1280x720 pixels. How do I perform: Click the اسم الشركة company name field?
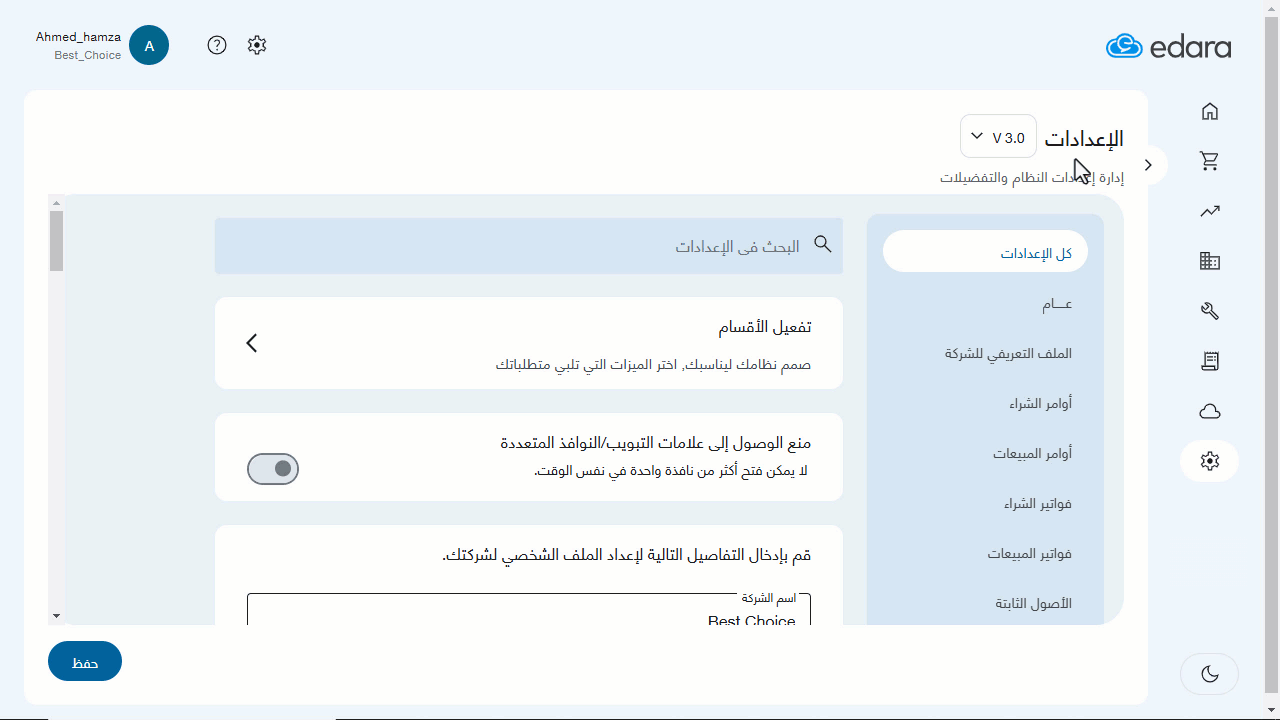click(529, 610)
